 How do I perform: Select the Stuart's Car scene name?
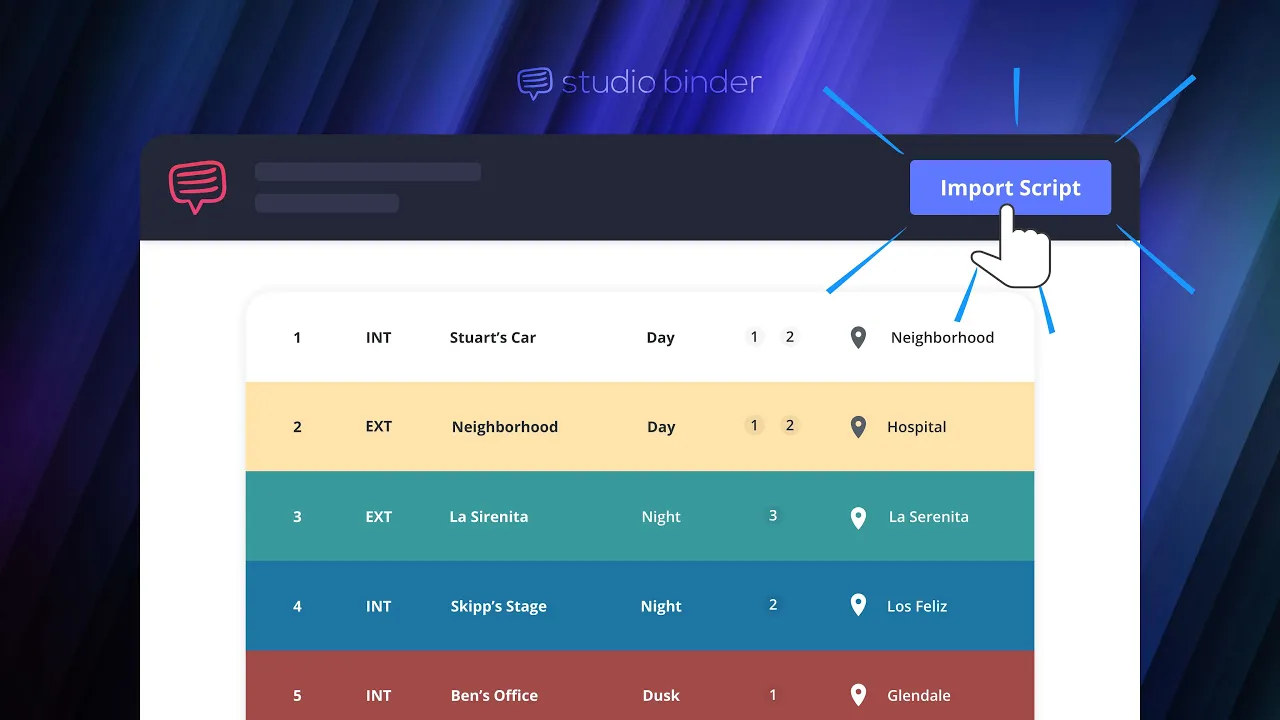(x=493, y=337)
